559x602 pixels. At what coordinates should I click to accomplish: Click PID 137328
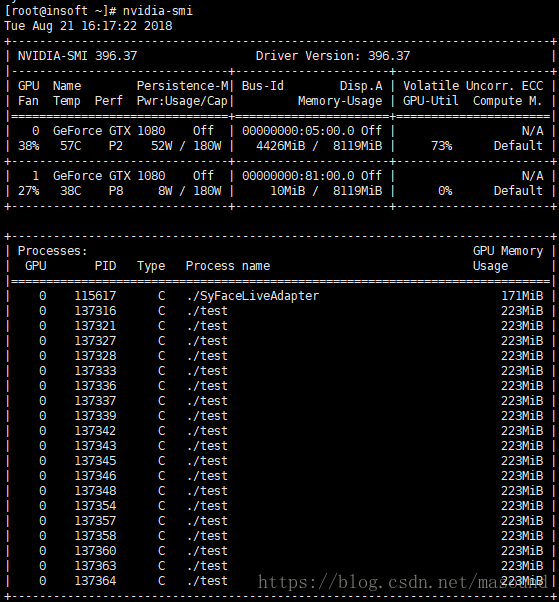95,356
